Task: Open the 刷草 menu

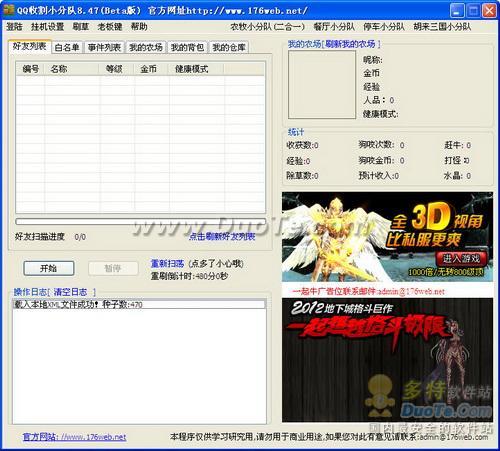Action: [81, 27]
